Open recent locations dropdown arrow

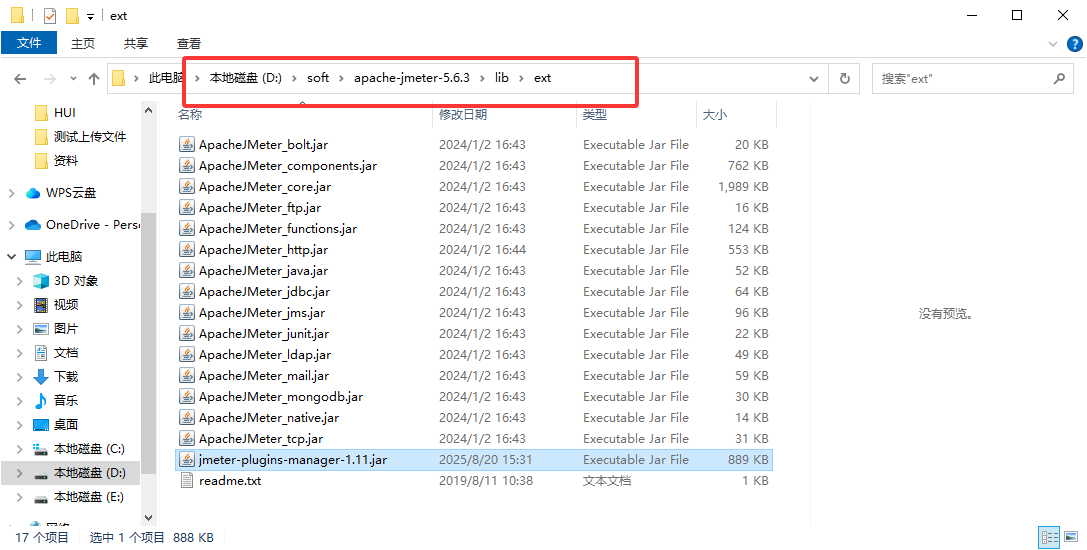point(72,79)
